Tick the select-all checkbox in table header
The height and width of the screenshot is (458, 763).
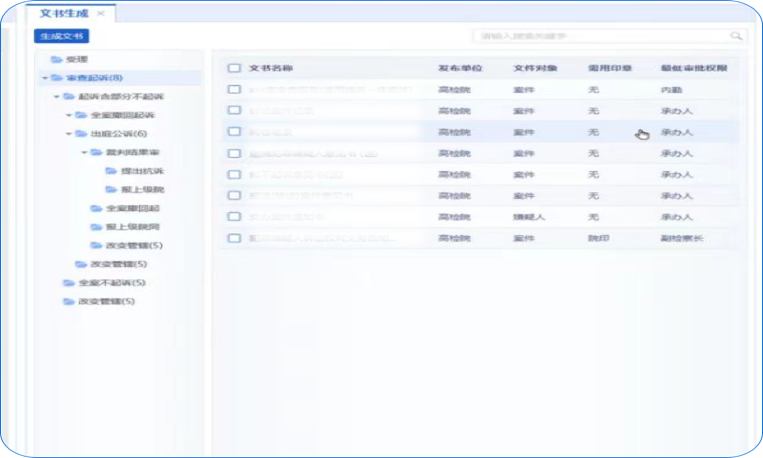pyautogui.click(x=234, y=68)
